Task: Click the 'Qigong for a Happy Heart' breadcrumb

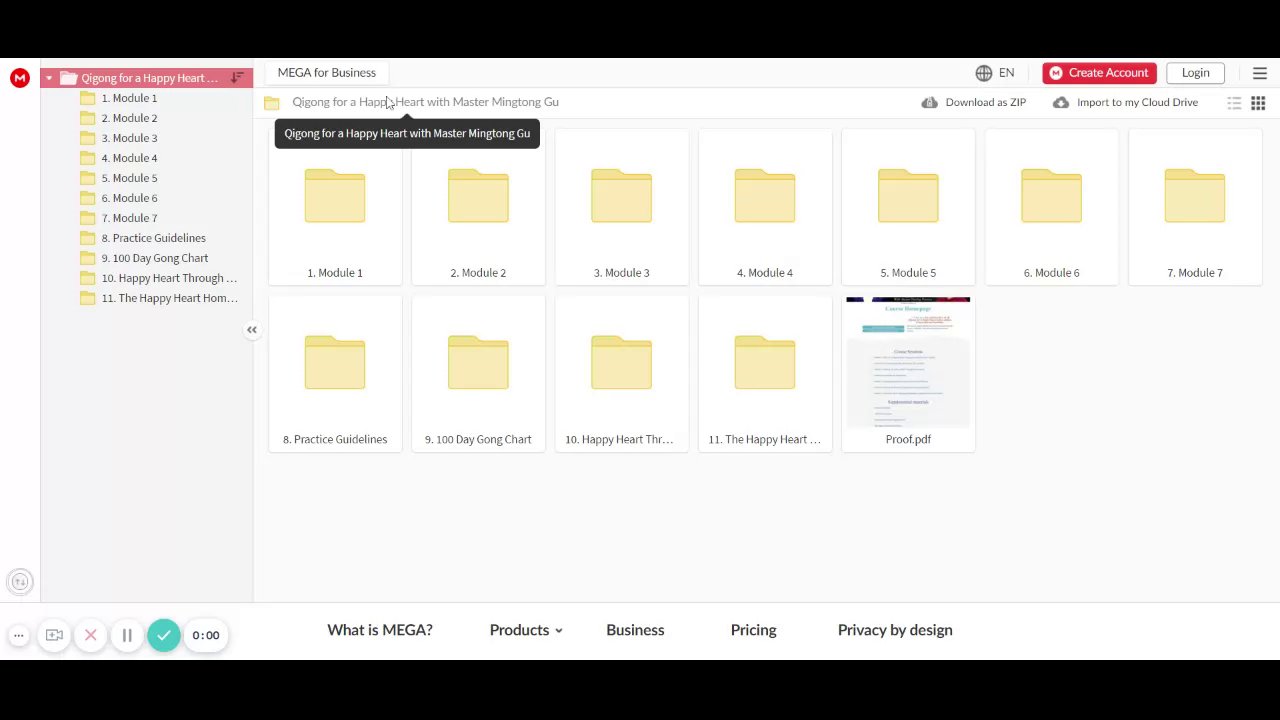Action: pos(425,102)
